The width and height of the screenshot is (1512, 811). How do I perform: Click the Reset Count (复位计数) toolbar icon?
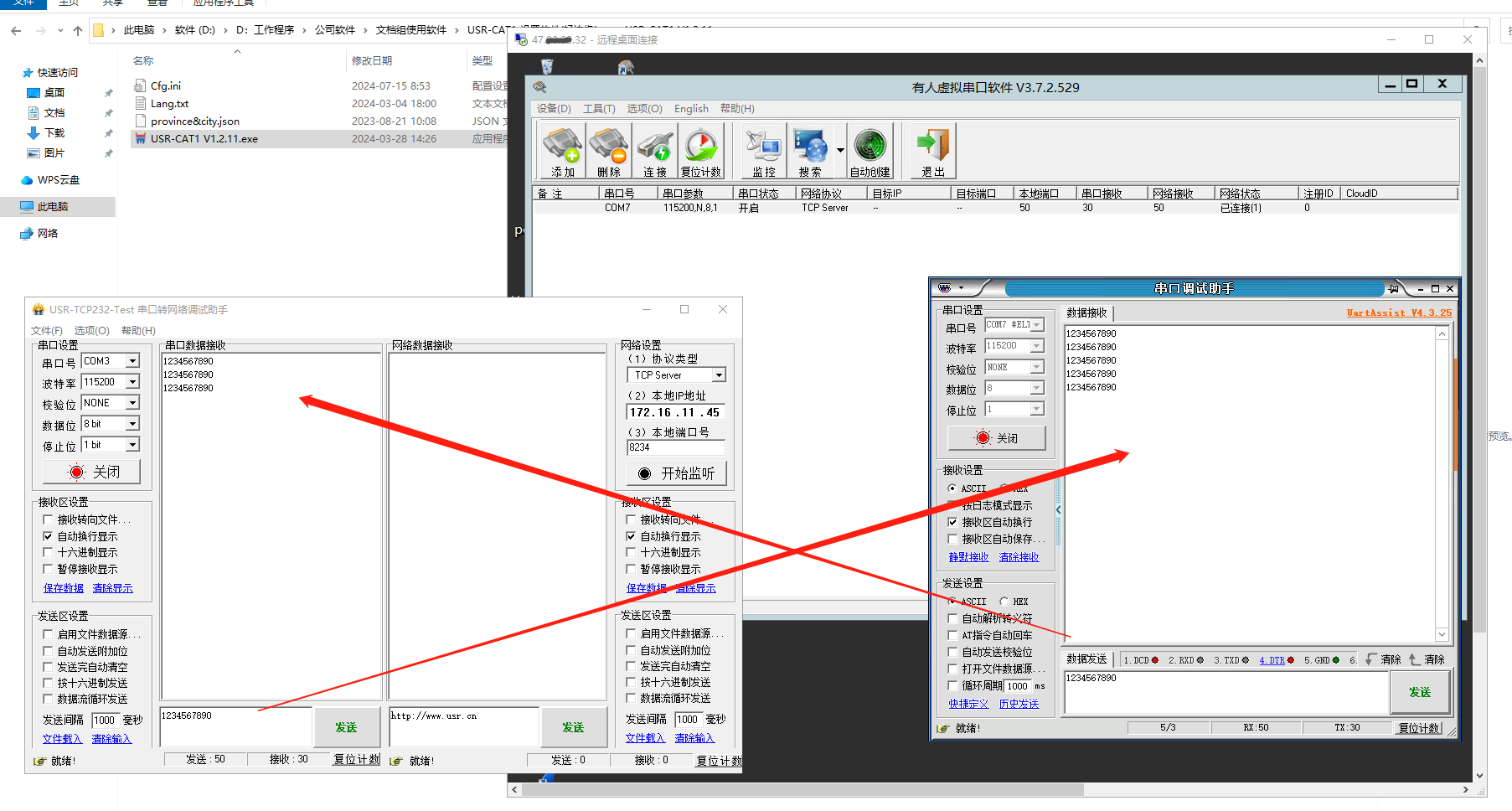(x=701, y=151)
